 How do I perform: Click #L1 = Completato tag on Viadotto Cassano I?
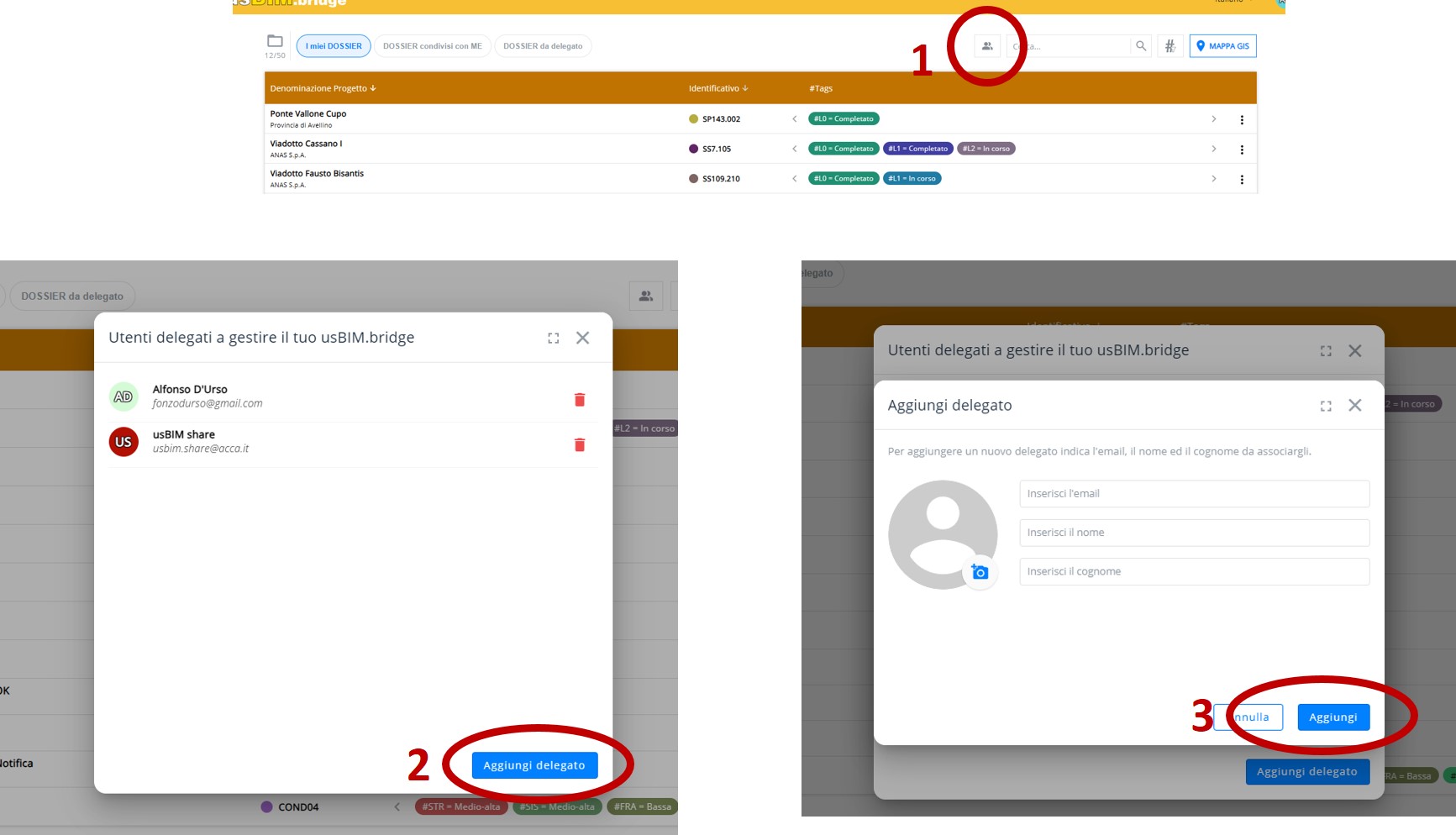pos(917,149)
